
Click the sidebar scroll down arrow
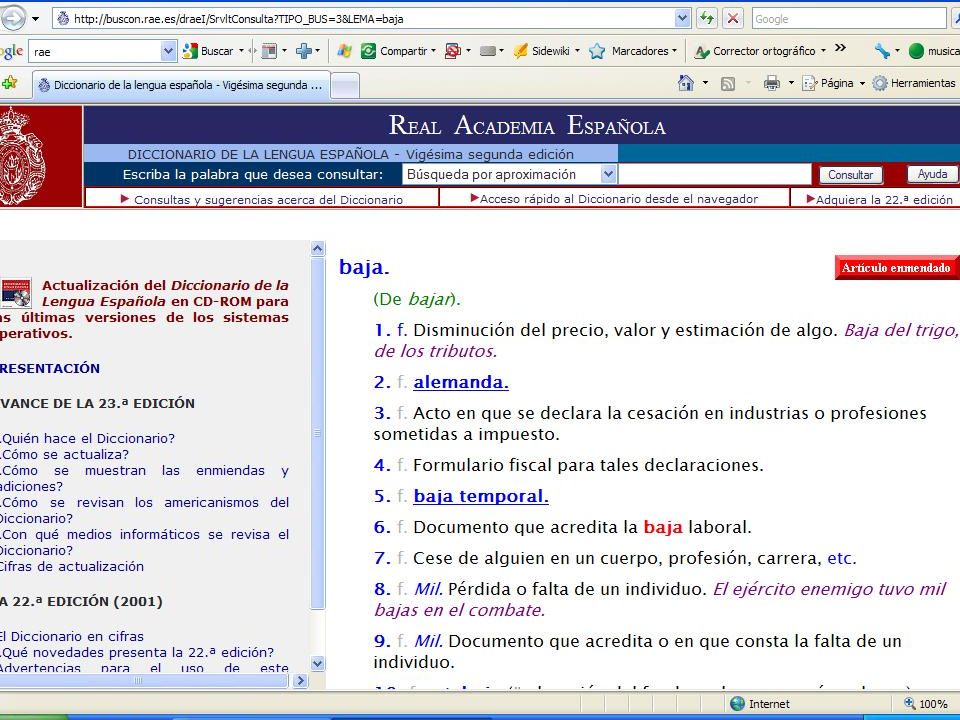[318, 663]
